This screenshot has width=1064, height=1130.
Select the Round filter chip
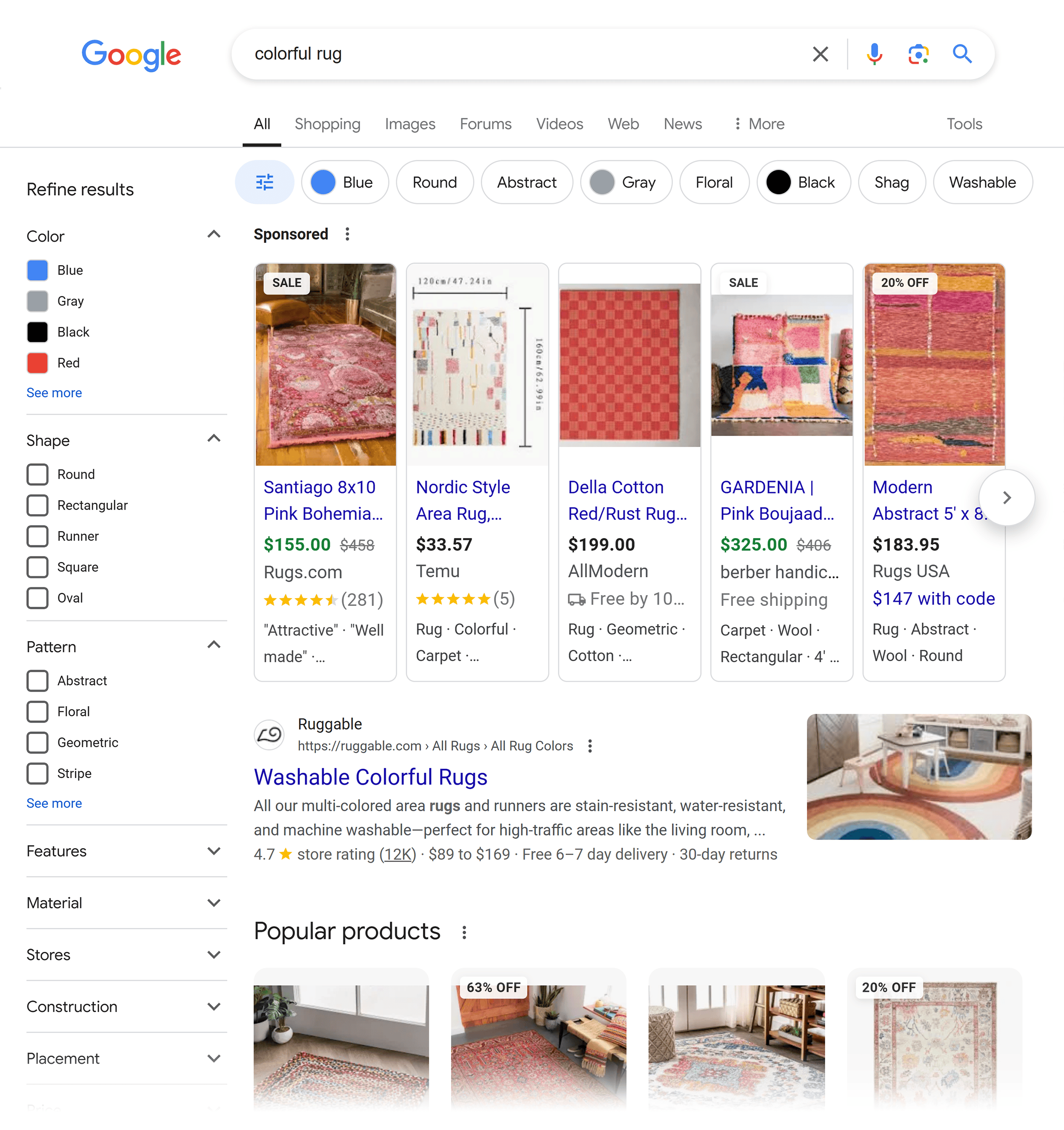pyautogui.click(x=435, y=183)
